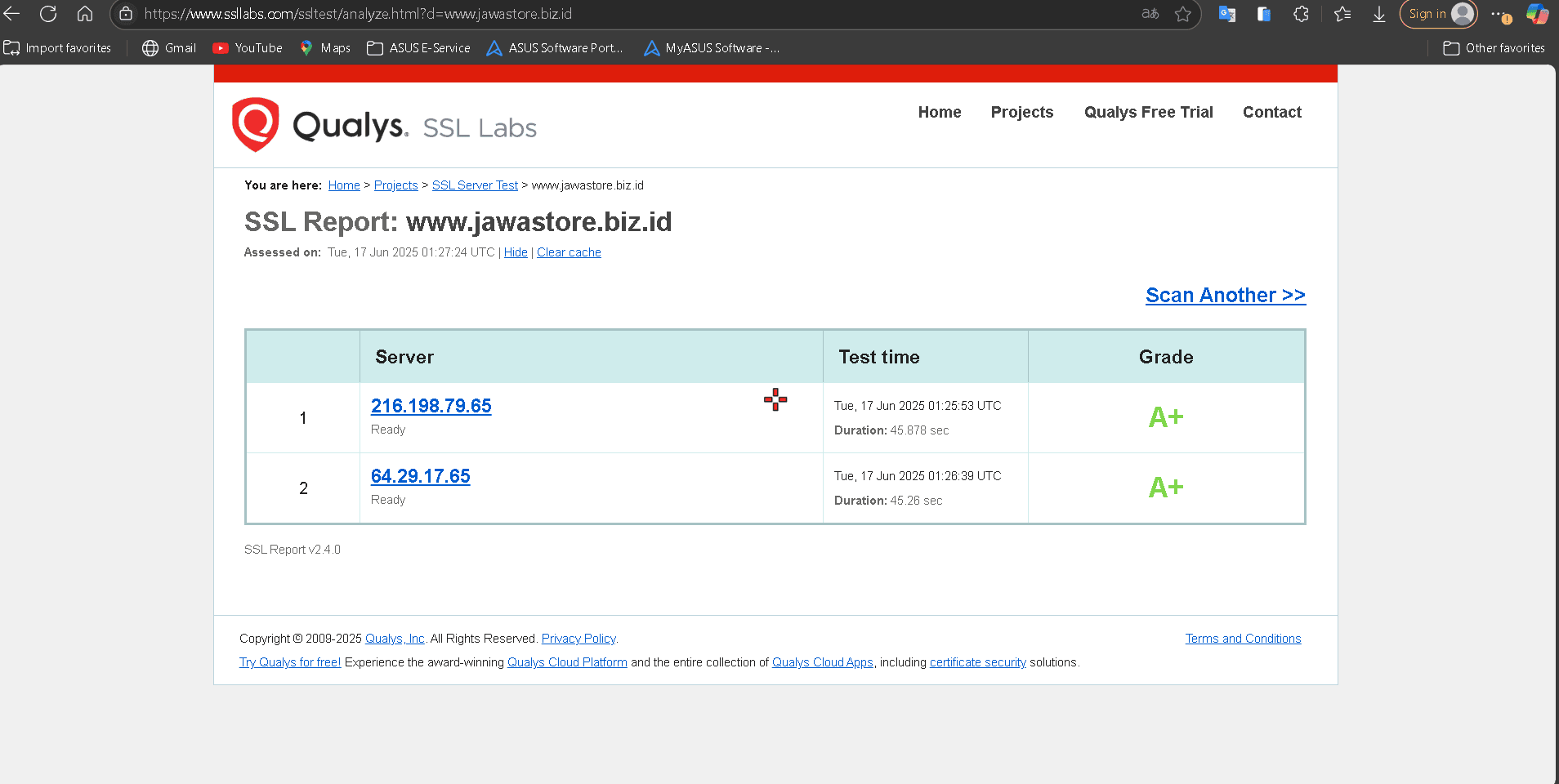Focus the browser address bar URL
The height and width of the screenshot is (784, 1559).
(x=572, y=14)
